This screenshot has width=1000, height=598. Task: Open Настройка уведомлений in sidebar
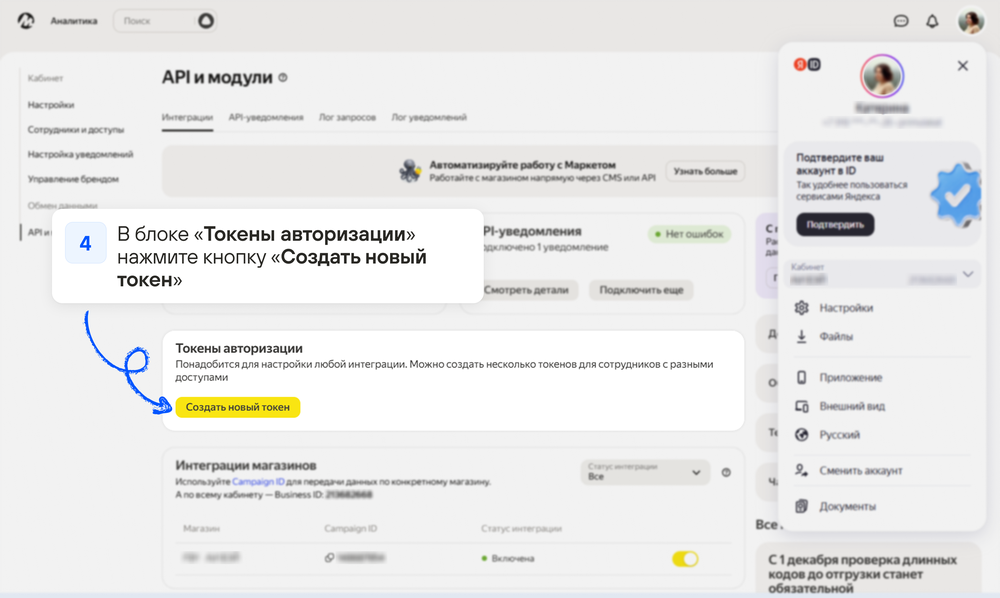click(x=80, y=154)
